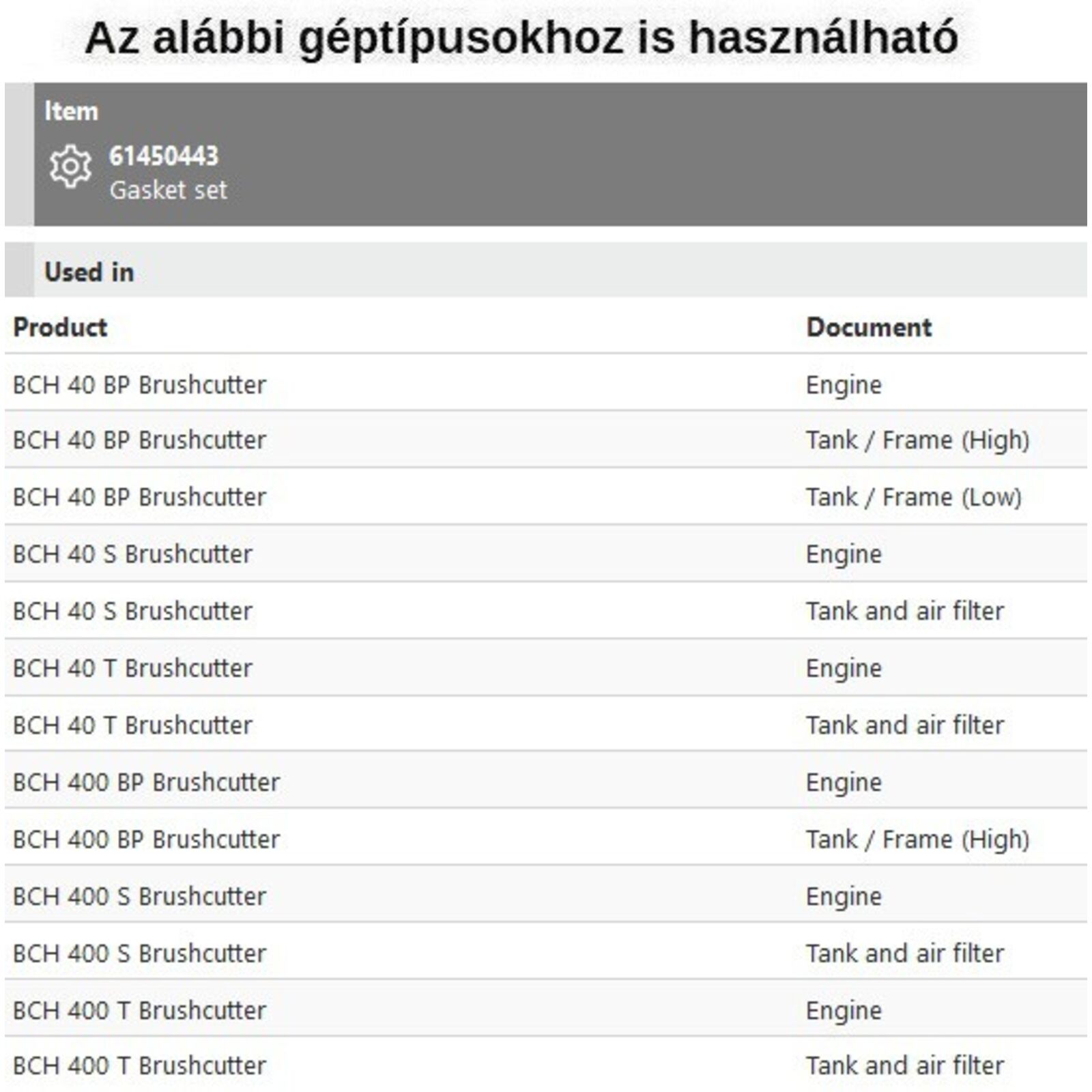The width and height of the screenshot is (1092, 1092).
Task: Open Engine document for BCH 40 S Brushcutter
Action: 844,554
